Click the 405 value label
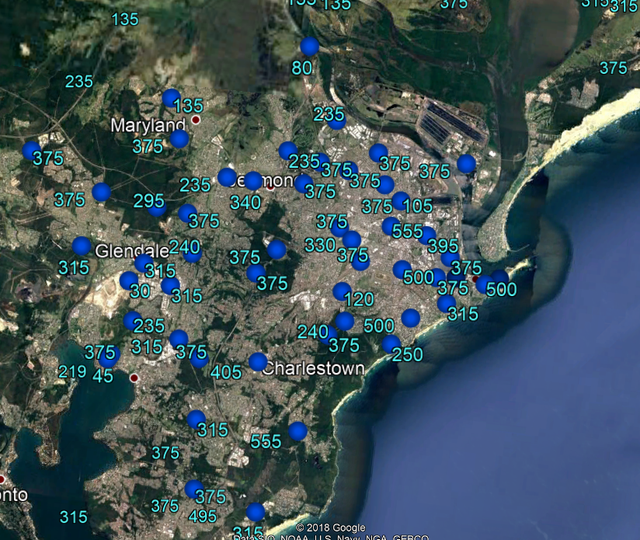640x540 pixels. pyautogui.click(x=226, y=372)
